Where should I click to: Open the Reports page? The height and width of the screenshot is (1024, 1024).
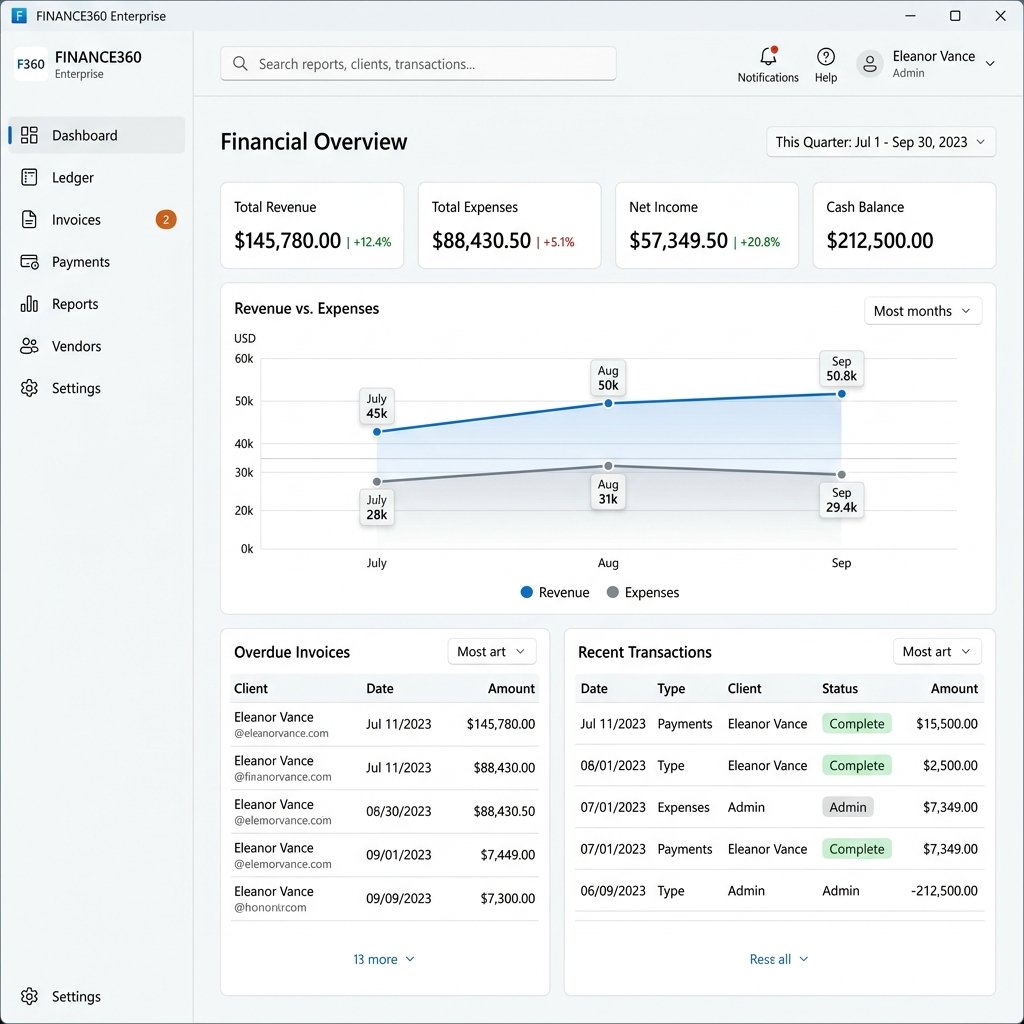click(x=97, y=304)
